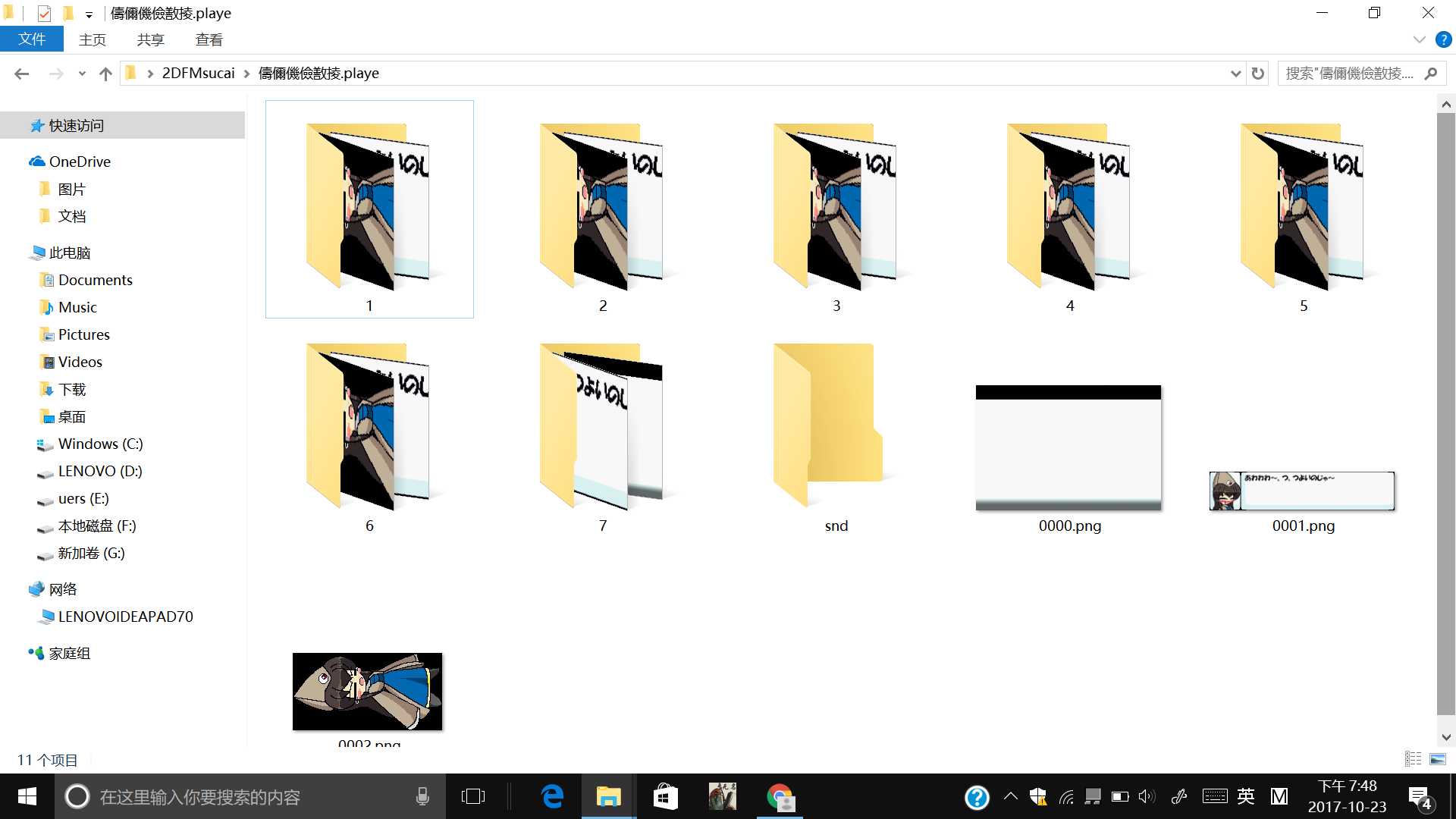Open recent locations dropdown arrow
Viewport: 1456px width, 819px height.
(82, 74)
